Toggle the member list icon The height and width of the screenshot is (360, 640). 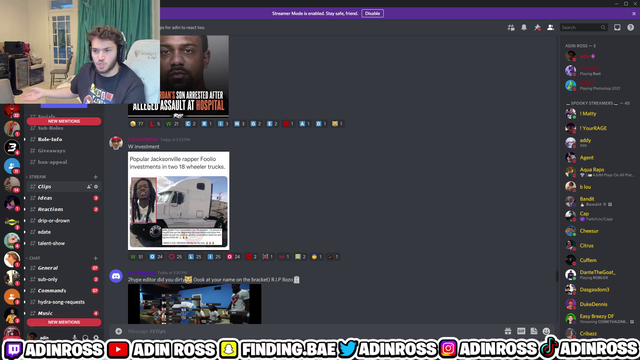pos(550,27)
